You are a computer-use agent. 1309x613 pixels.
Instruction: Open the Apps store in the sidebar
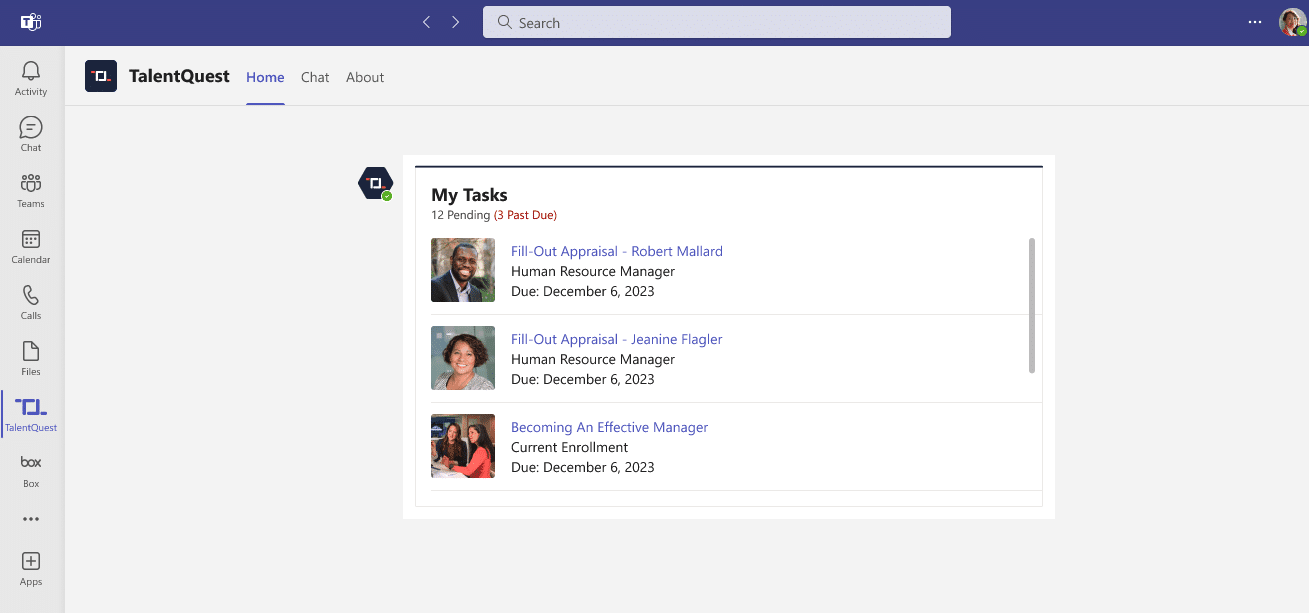point(31,568)
